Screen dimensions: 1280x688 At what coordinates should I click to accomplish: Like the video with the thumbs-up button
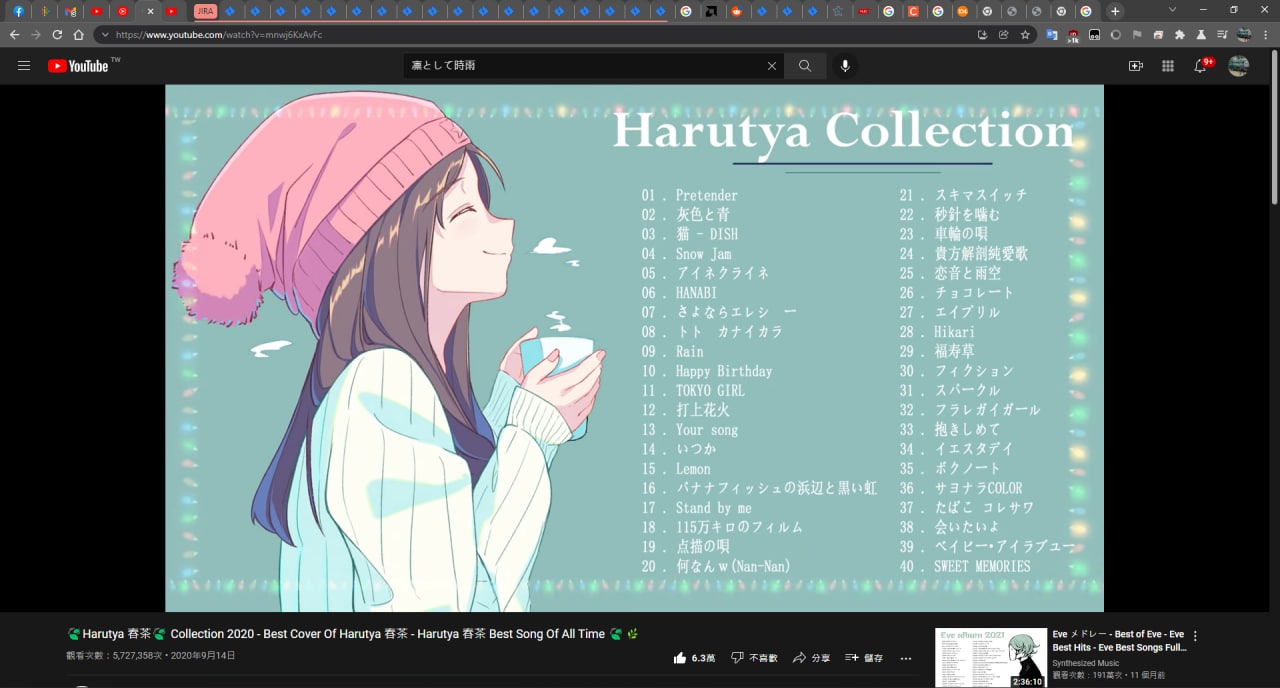694,658
